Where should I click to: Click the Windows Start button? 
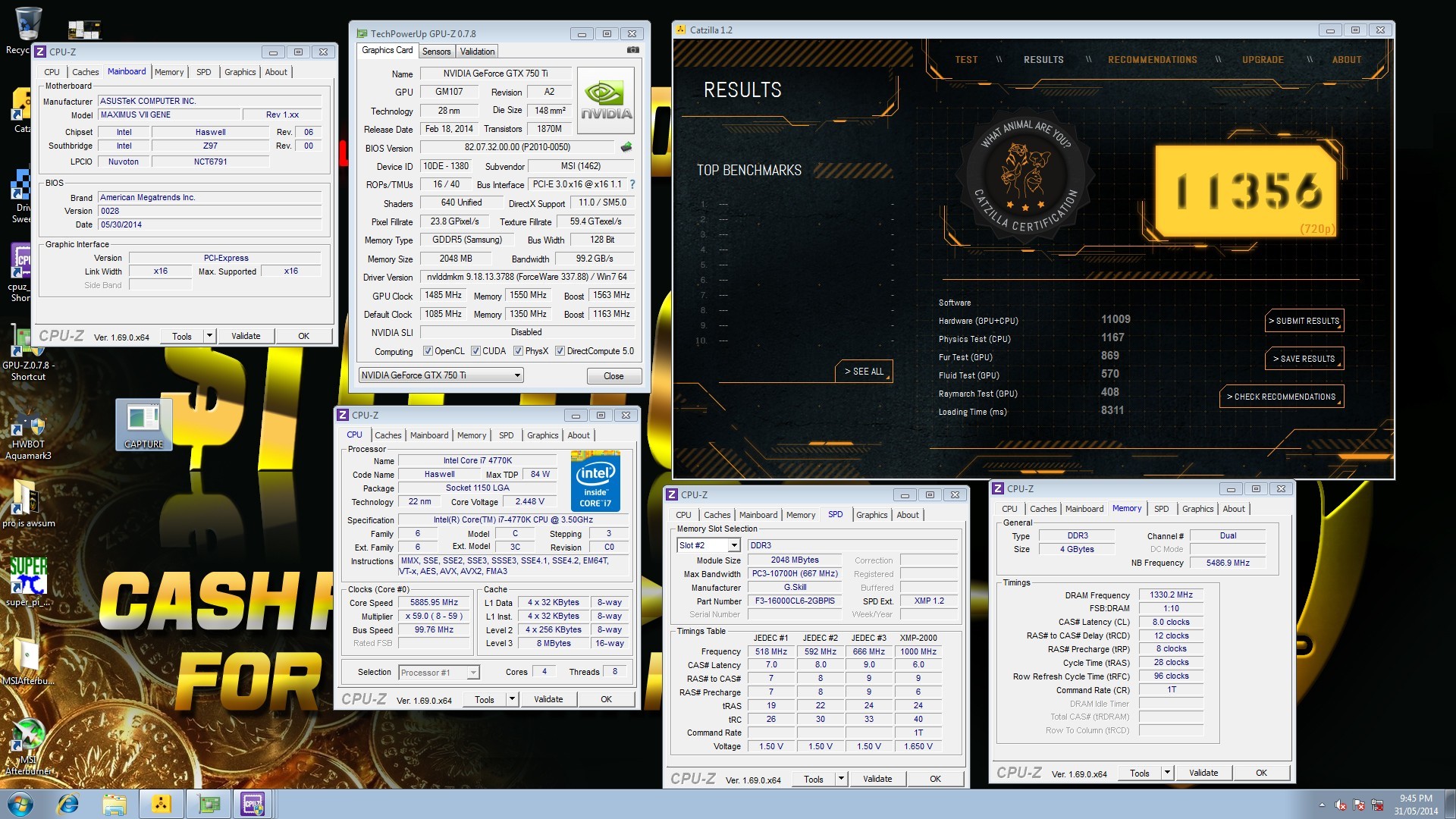tap(20, 804)
